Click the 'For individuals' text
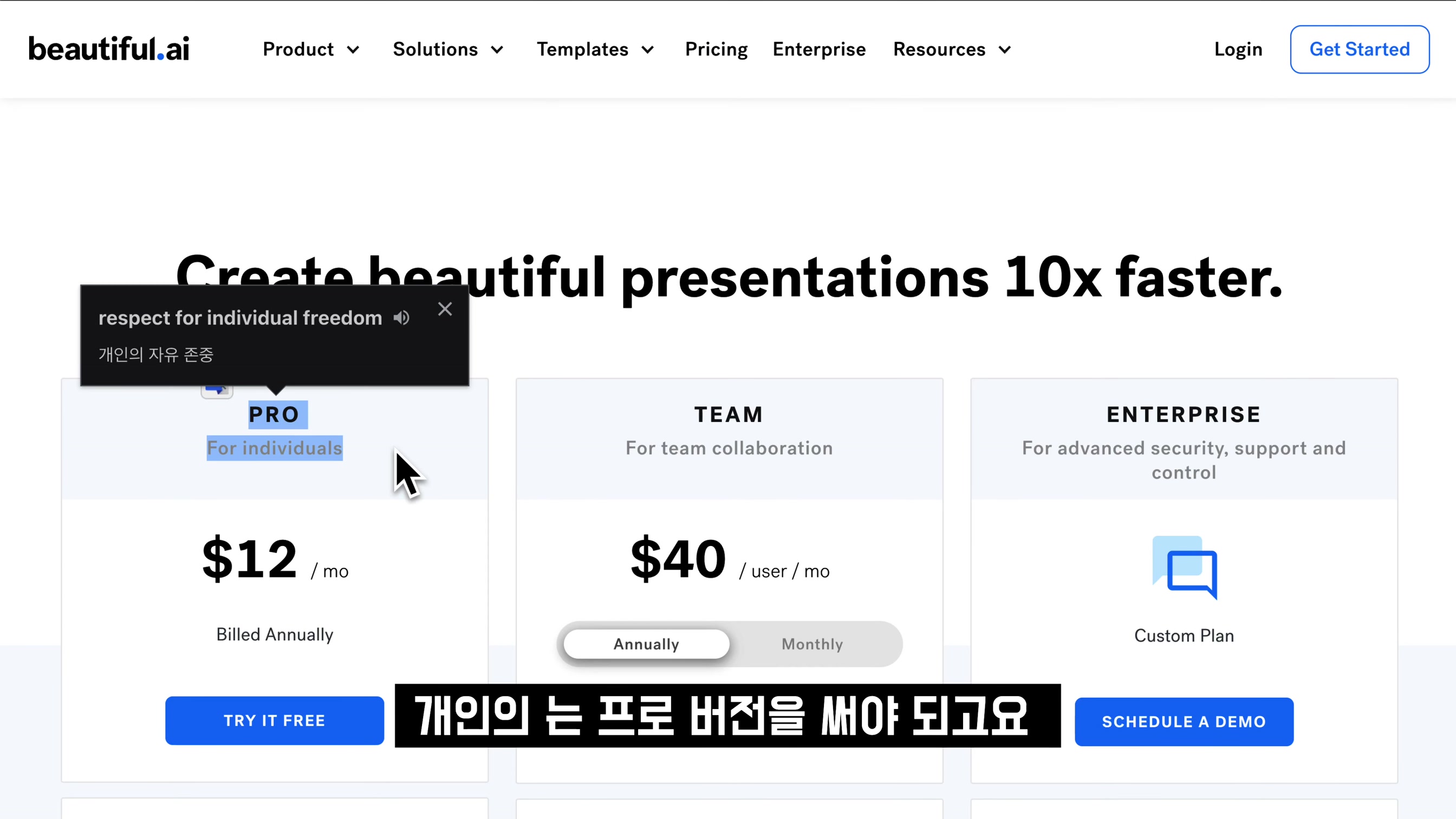 tap(274, 447)
